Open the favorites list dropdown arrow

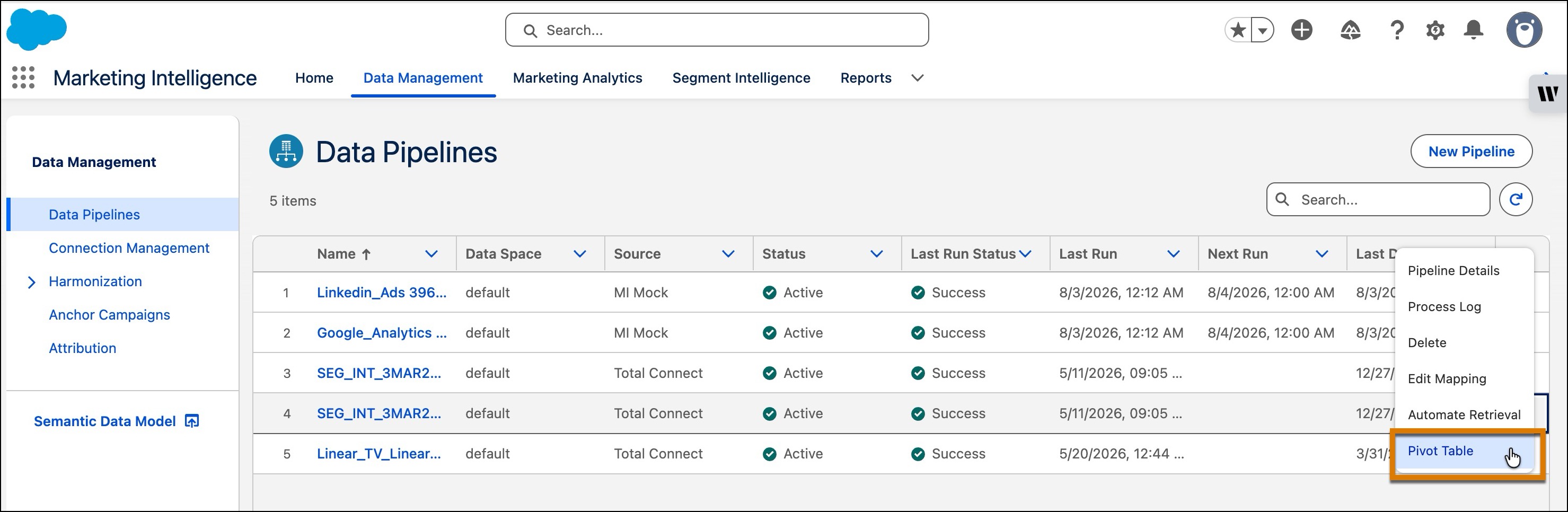pyautogui.click(x=1263, y=30)
